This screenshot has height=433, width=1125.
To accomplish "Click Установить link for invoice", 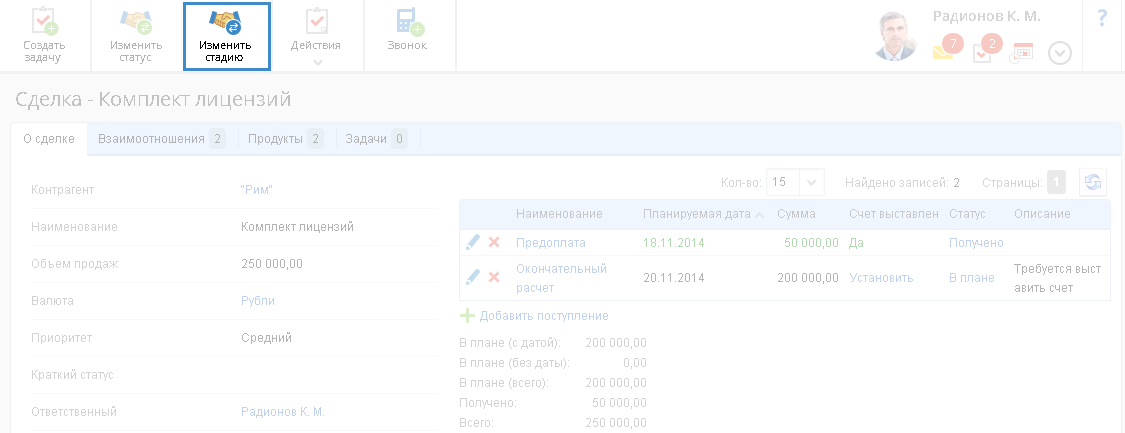I will pos(881,277).
